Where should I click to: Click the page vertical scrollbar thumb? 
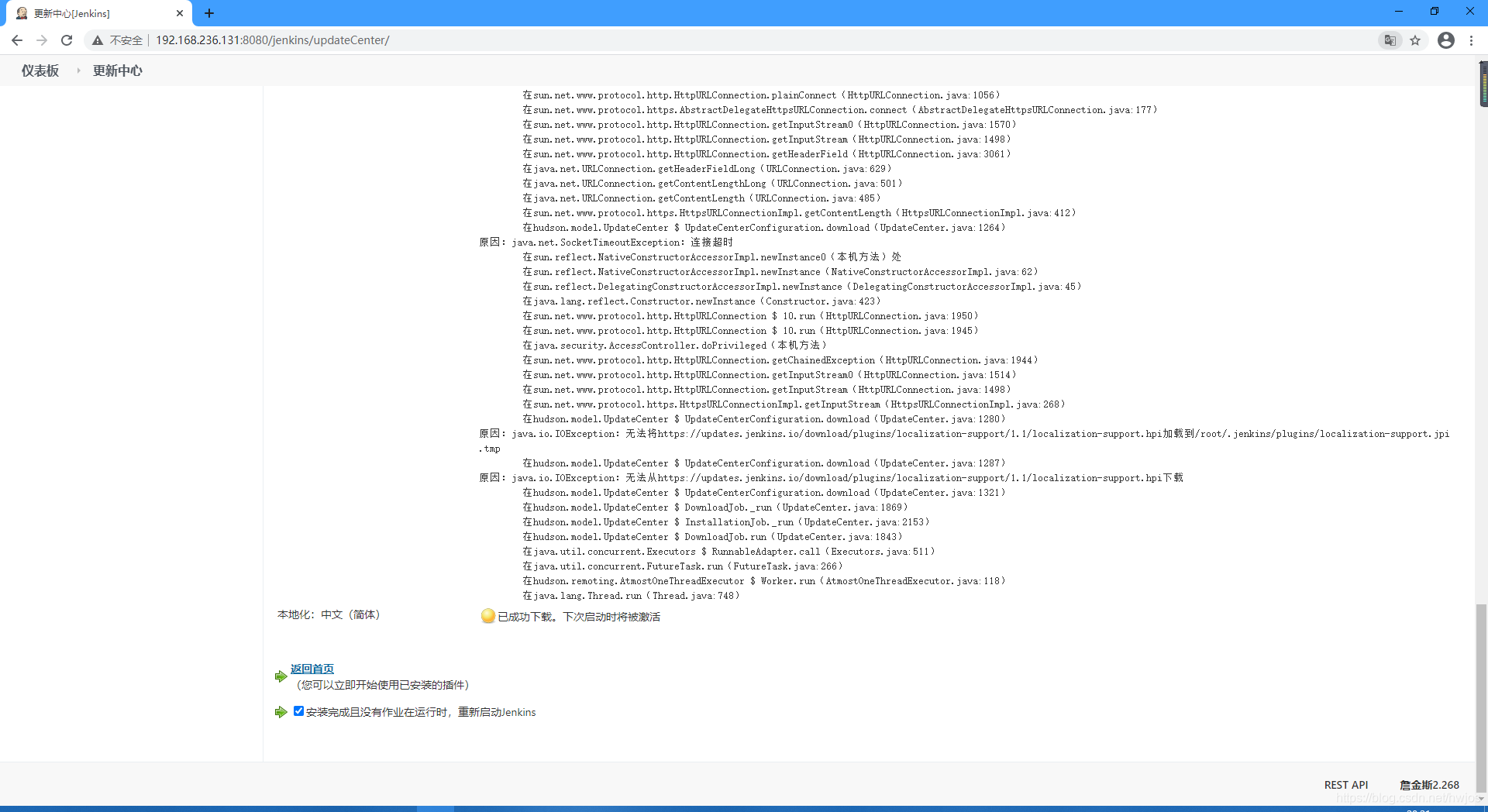pyautogui.click(x=1481, y=697)
